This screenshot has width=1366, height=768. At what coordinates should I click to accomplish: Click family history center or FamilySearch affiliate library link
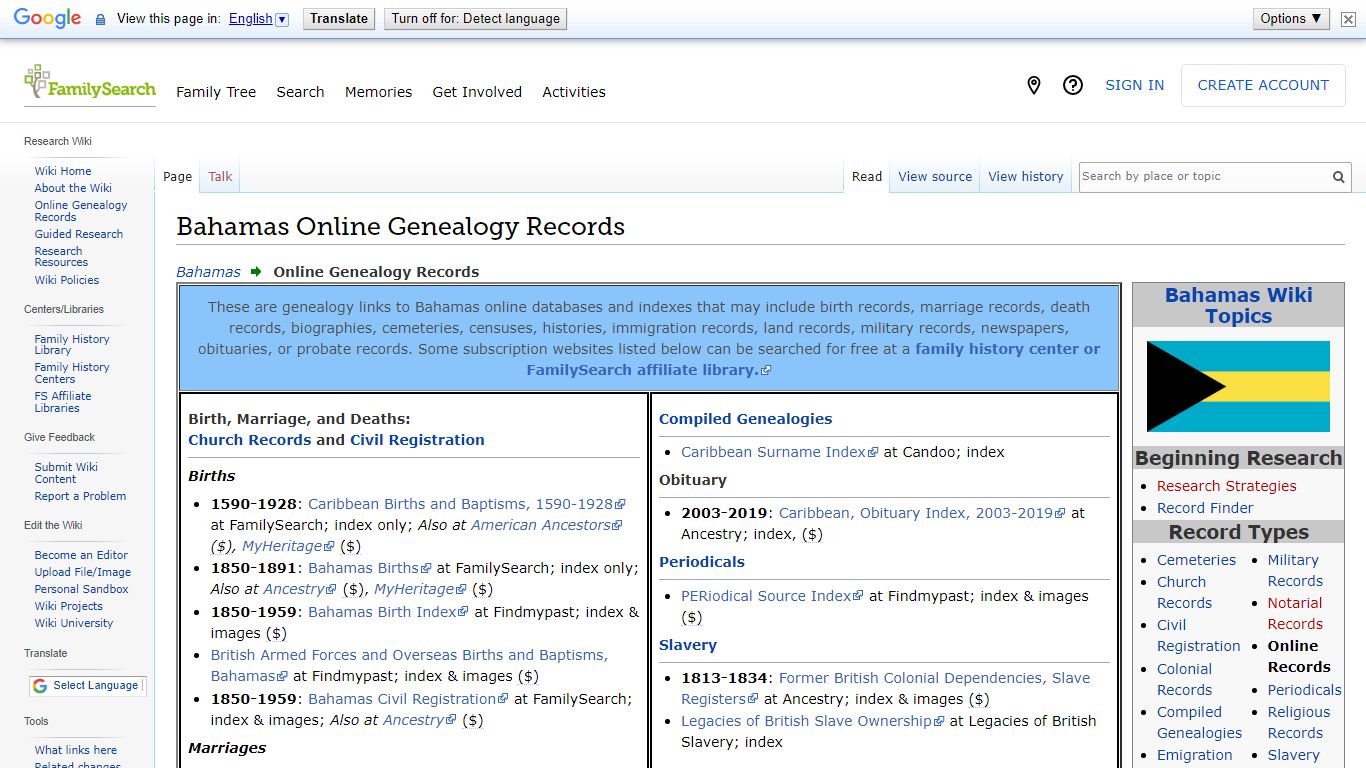[813, 360]
